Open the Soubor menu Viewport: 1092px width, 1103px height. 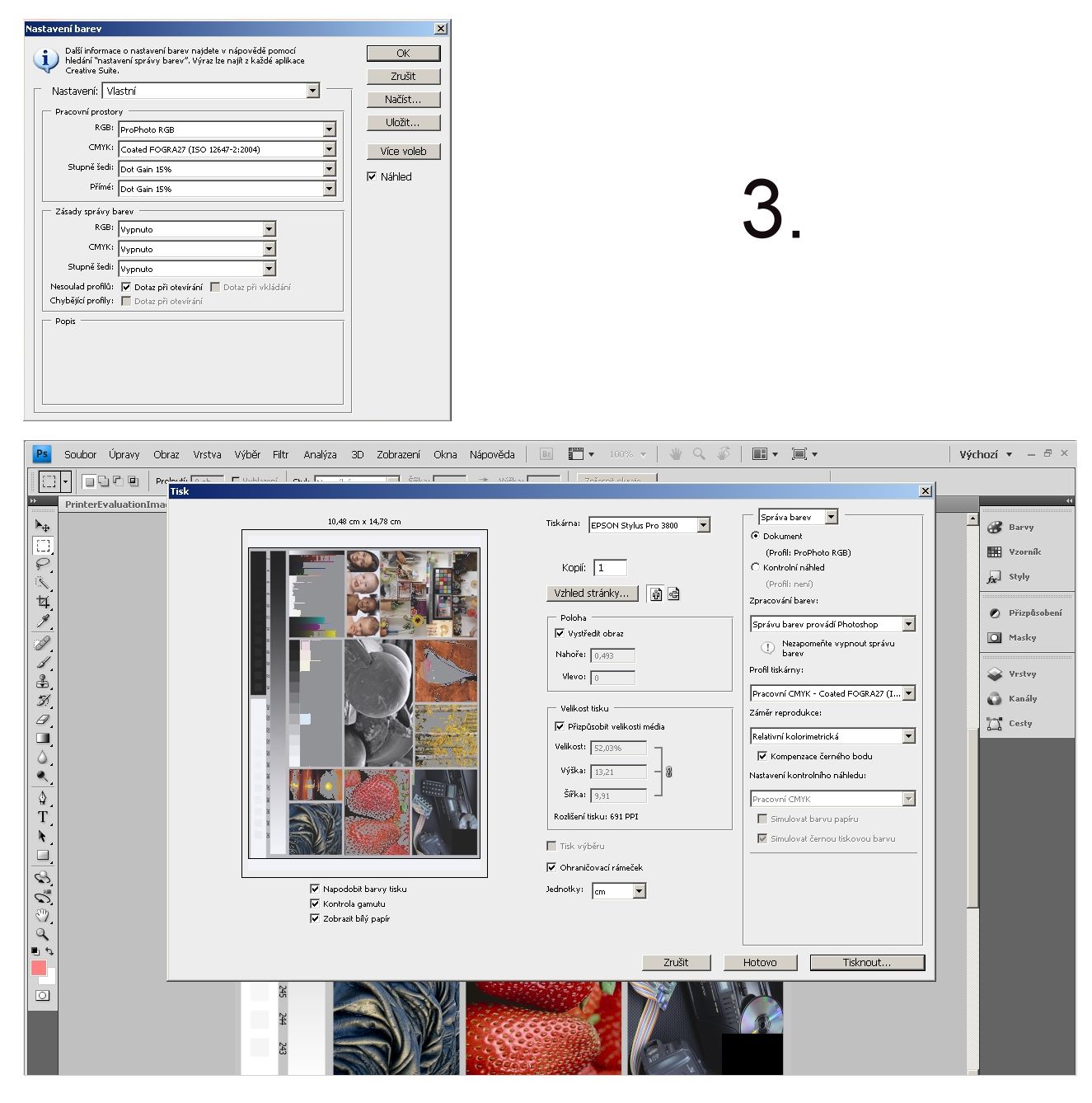point(80,454)
